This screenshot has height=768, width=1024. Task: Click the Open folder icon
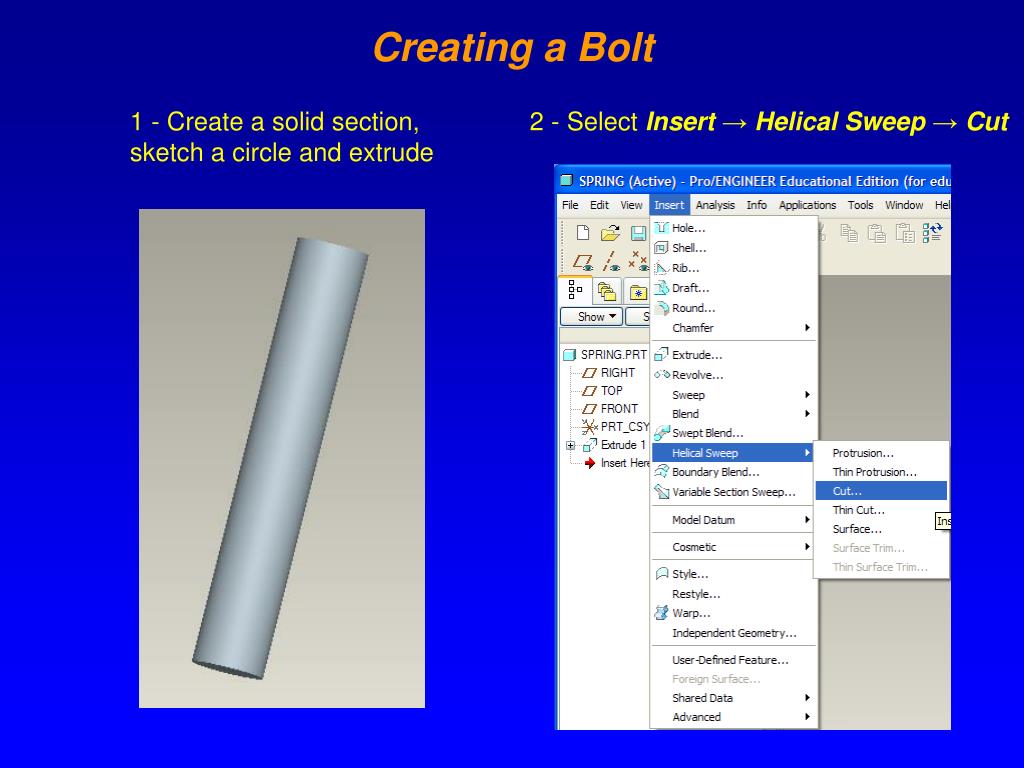click(610, 232)
